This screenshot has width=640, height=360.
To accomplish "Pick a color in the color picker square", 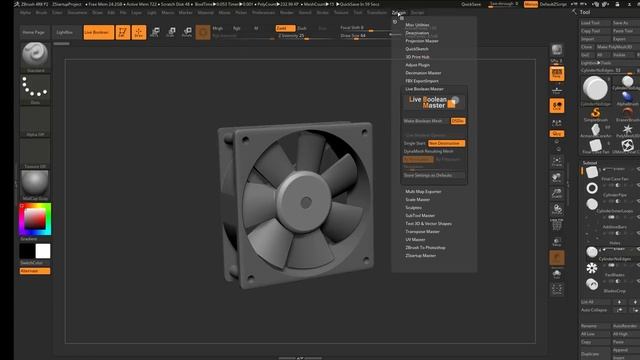I will pos(35,219).
